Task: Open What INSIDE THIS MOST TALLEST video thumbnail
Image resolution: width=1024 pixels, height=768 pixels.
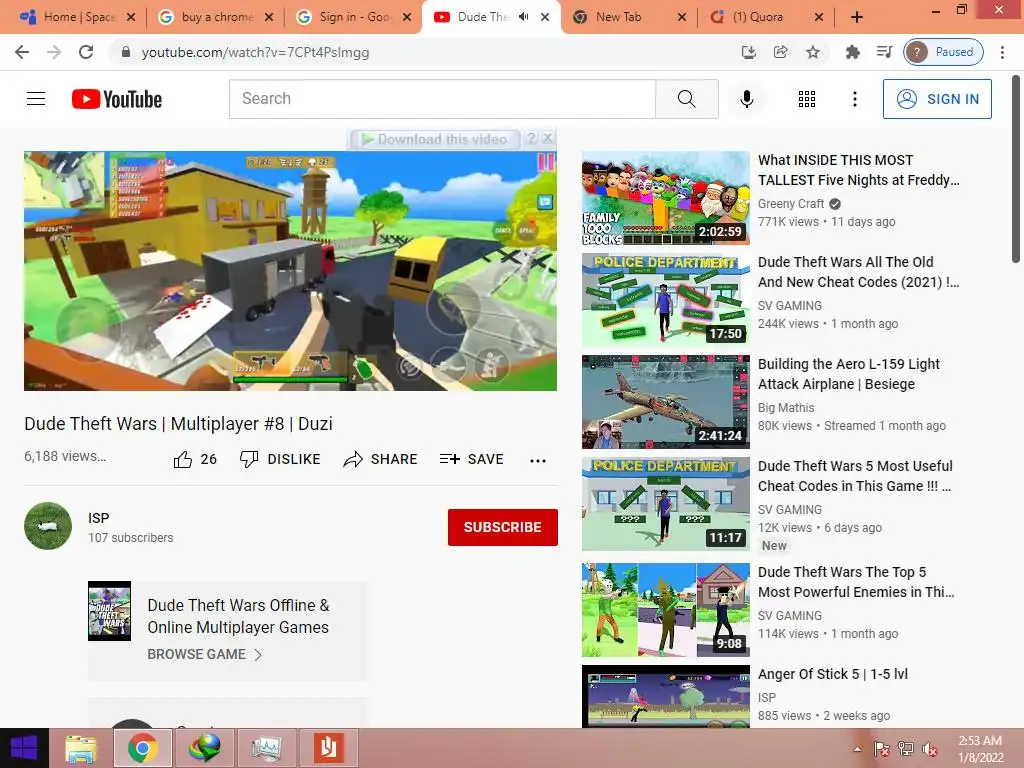Action: tap(665, 198)
